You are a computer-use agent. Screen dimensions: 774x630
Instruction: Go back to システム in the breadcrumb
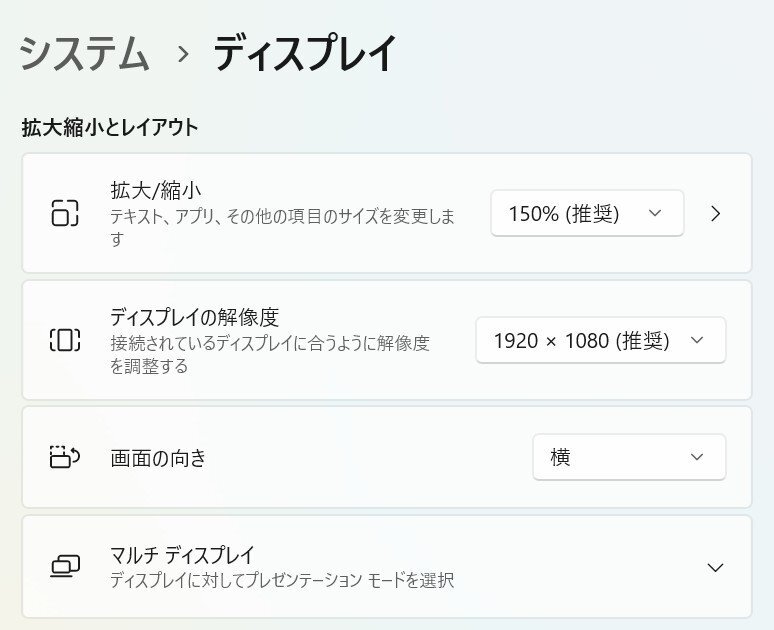click(84, 53)
